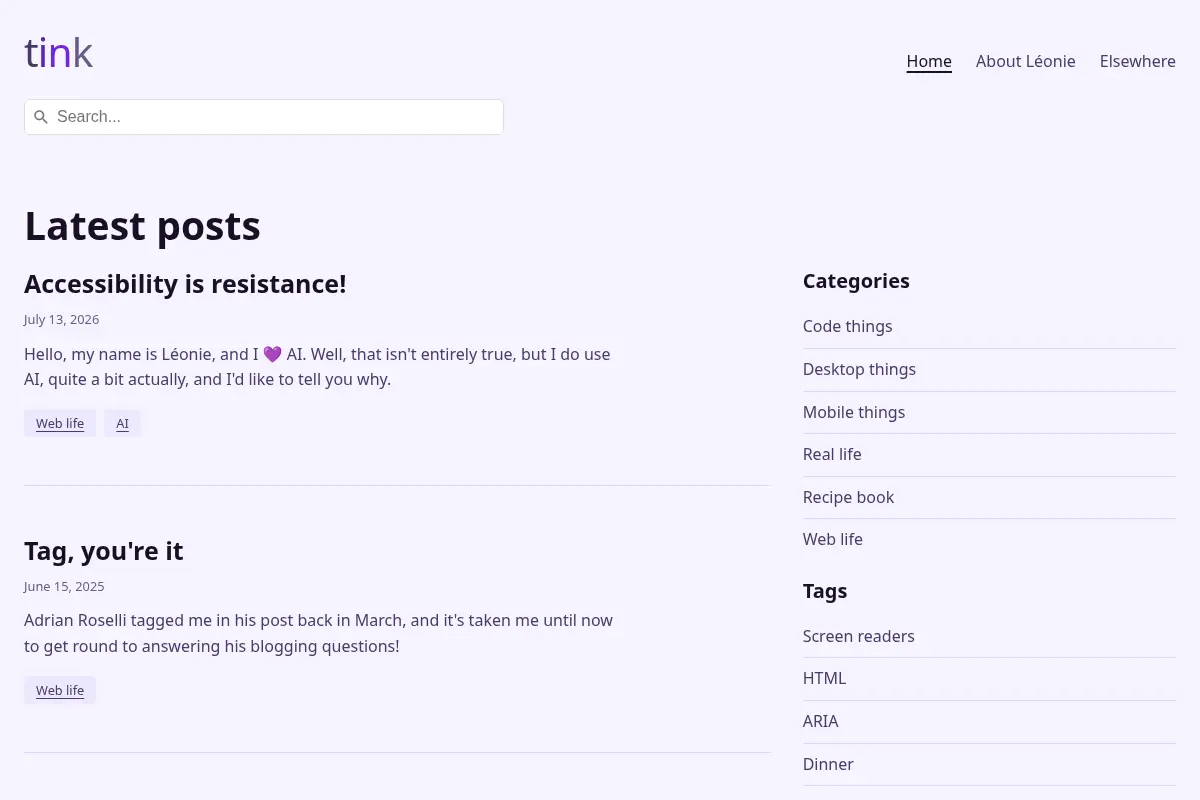Click the June 15, 2025 date
This screenshot has width=1200, height=800.
tap(64, 587)
